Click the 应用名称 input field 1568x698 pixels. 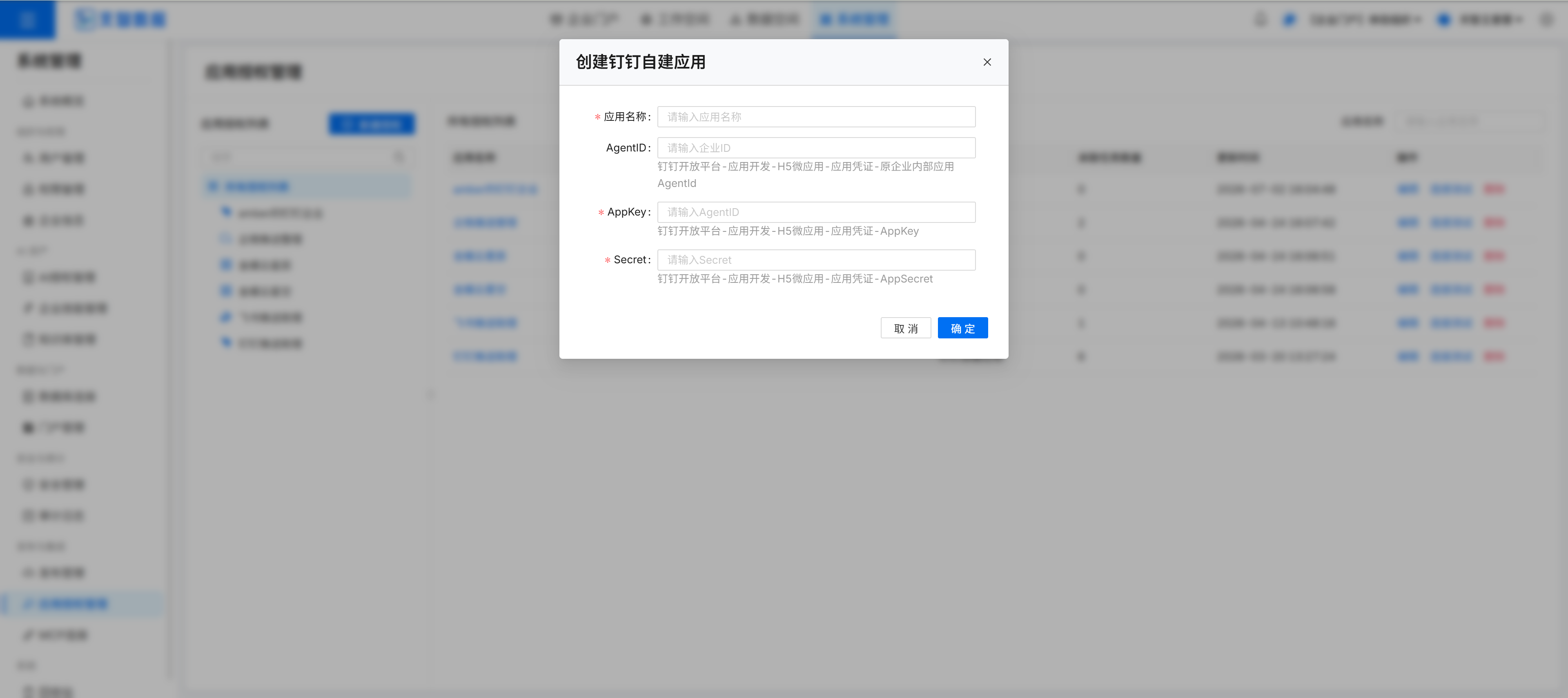pos(816,117)
